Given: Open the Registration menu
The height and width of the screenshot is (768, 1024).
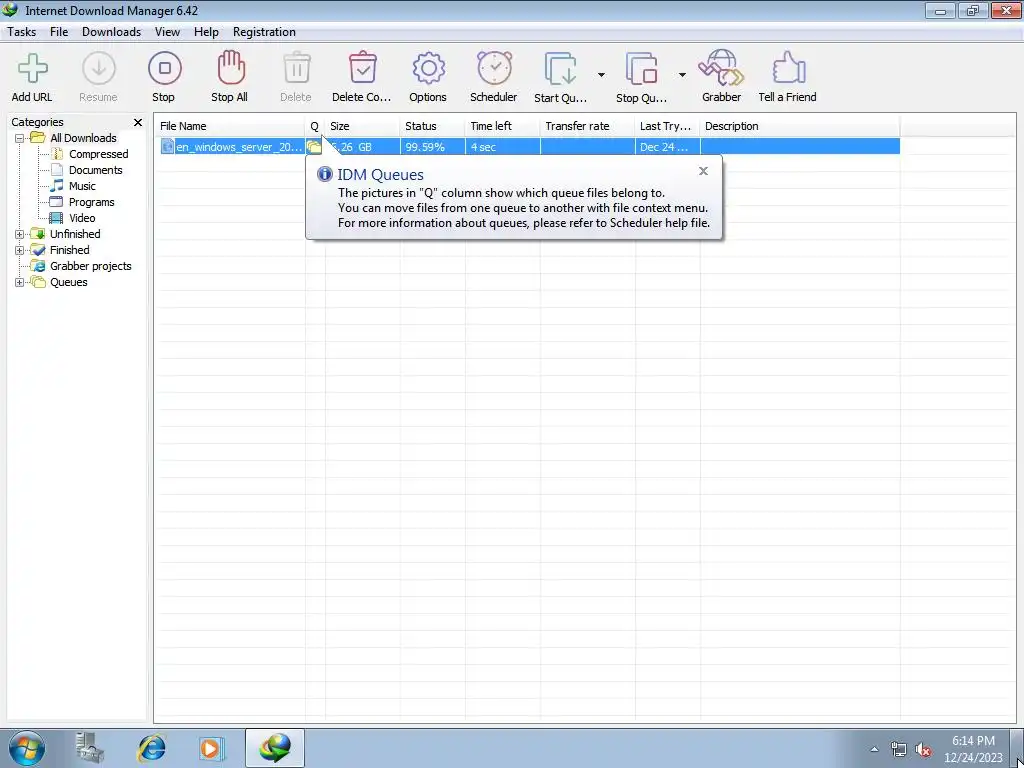Looking at the screenshot, I should coord(264,32).
